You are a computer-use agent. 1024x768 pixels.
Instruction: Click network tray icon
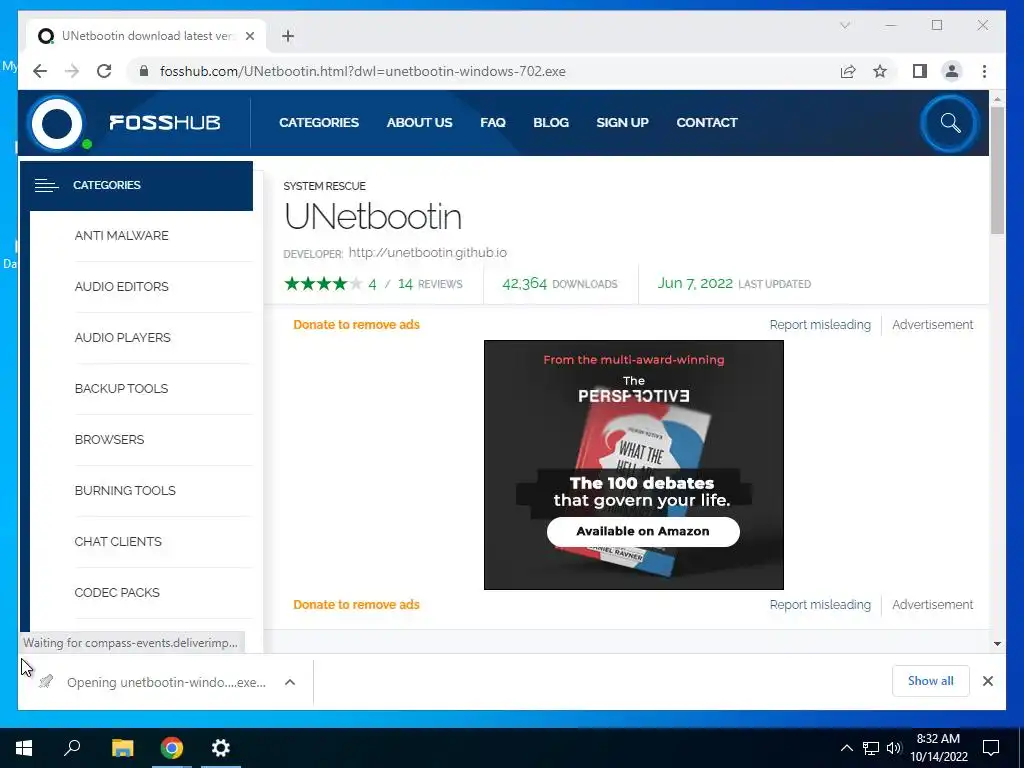pyautogui.click(x=871, y=748)
